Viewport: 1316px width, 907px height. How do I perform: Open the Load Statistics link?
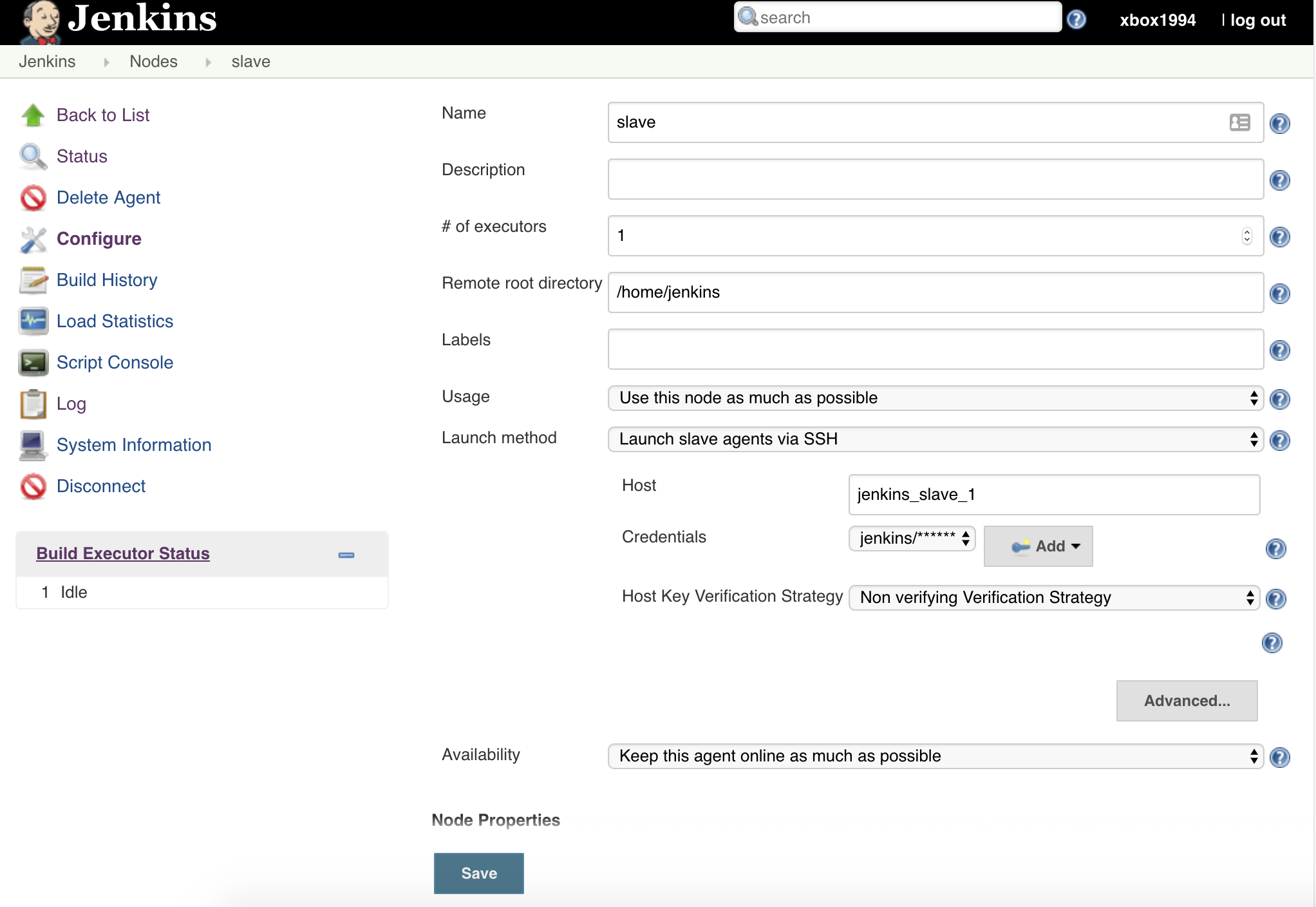115,321
